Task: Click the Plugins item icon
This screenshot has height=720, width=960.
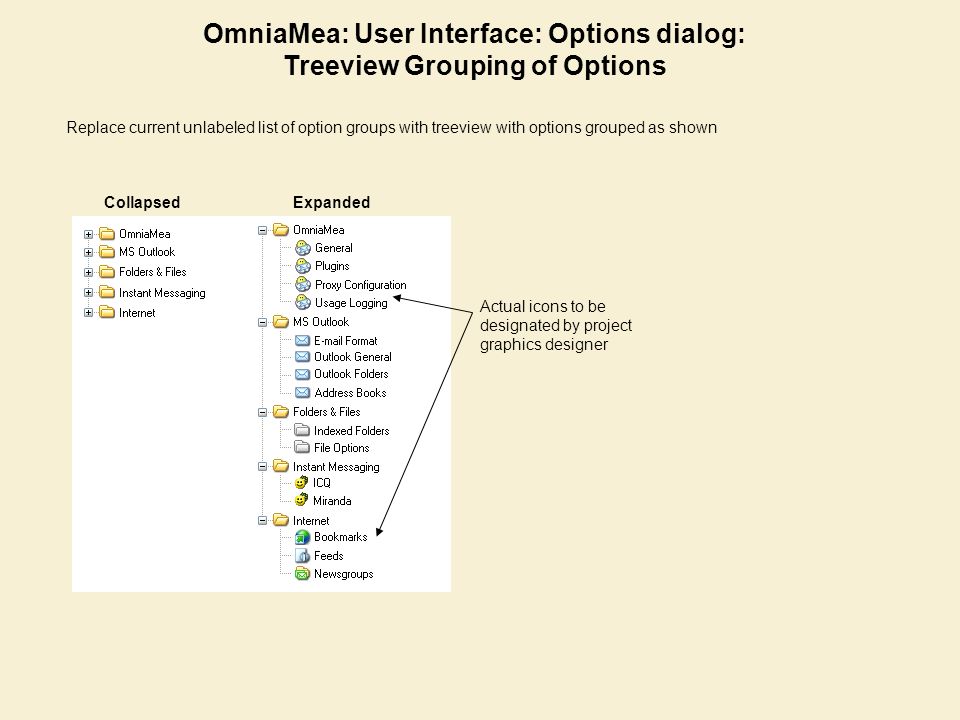Action: (303, 266)
